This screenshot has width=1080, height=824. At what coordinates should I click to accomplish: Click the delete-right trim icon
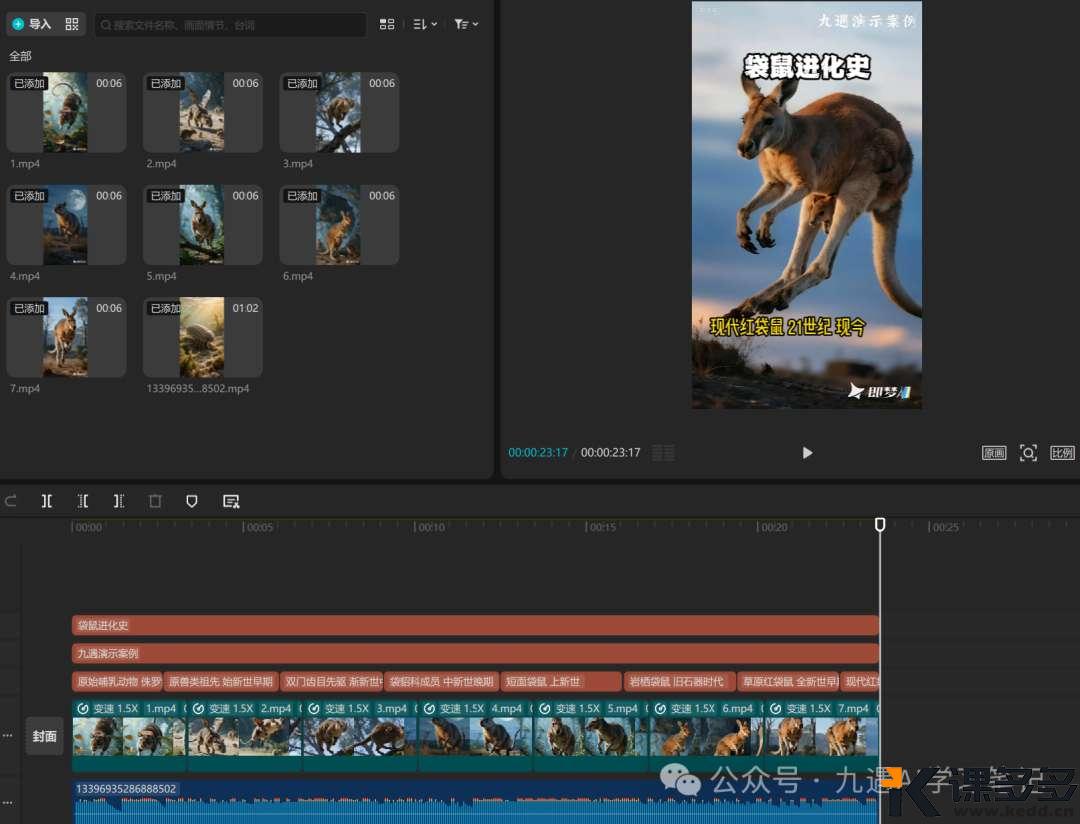pyautogui.click(x=119, y=501)
